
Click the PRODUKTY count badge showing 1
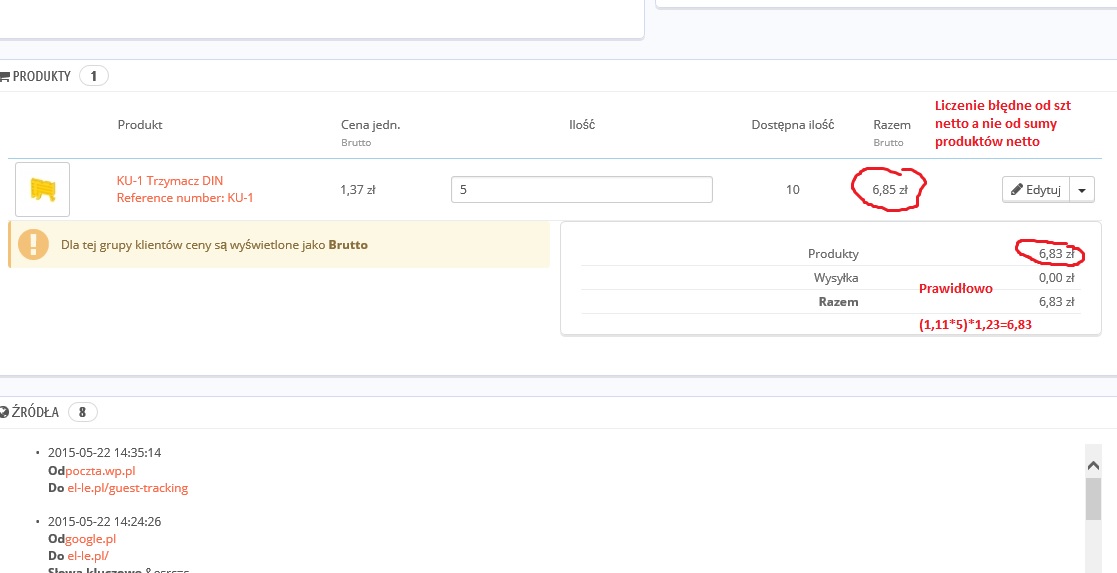[94, 76]
